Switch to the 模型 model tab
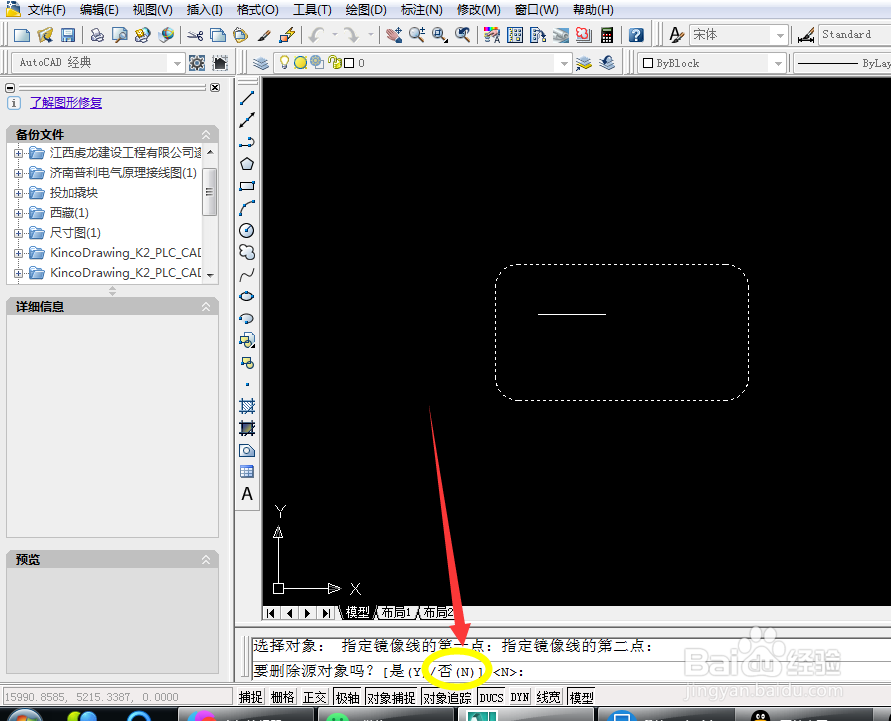This screenshot has width=891, height=721. pos(357,612)
